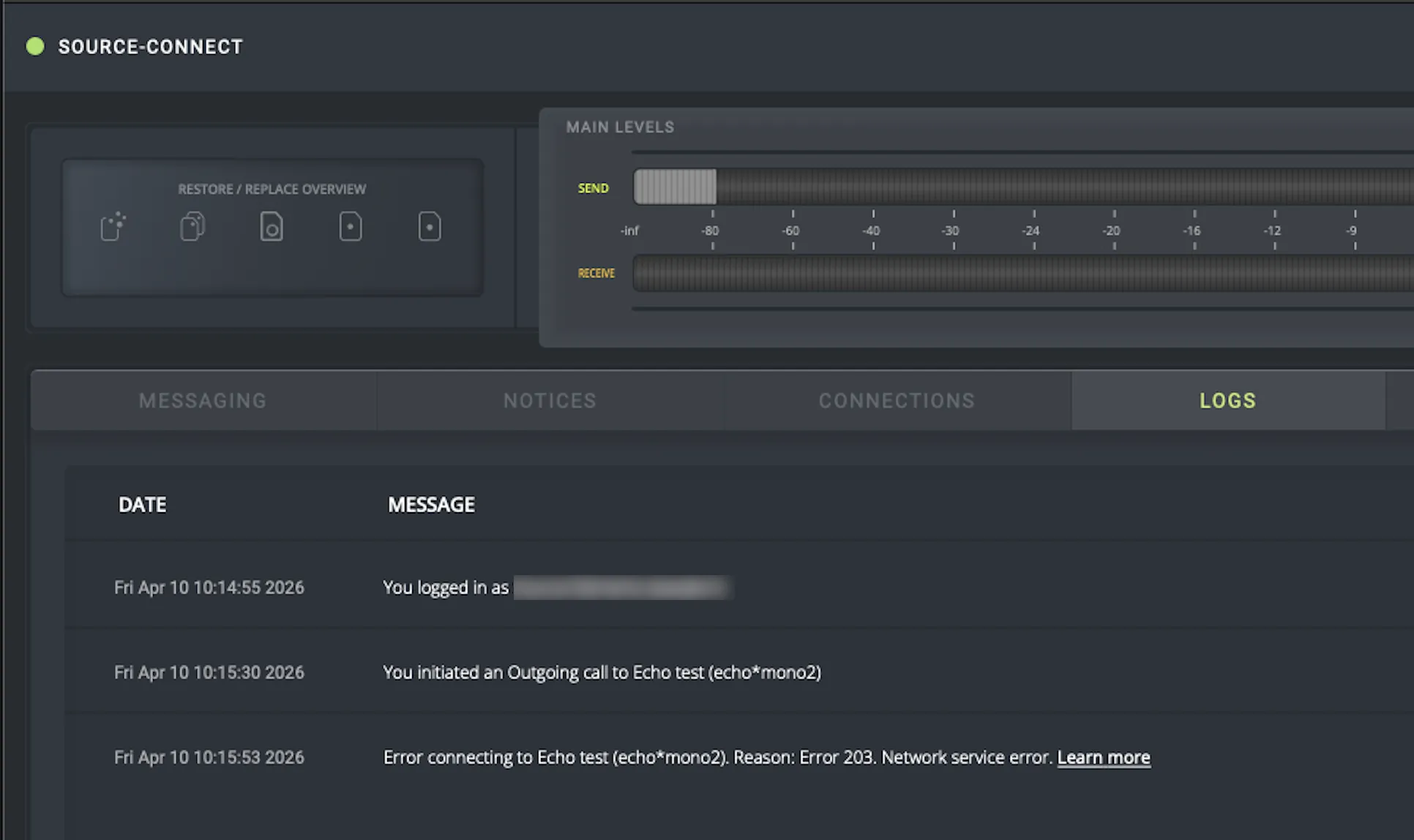Click the 'Error connecting to Echo test' message
This screenshot has height=840, width=1414.
[718, 757]
